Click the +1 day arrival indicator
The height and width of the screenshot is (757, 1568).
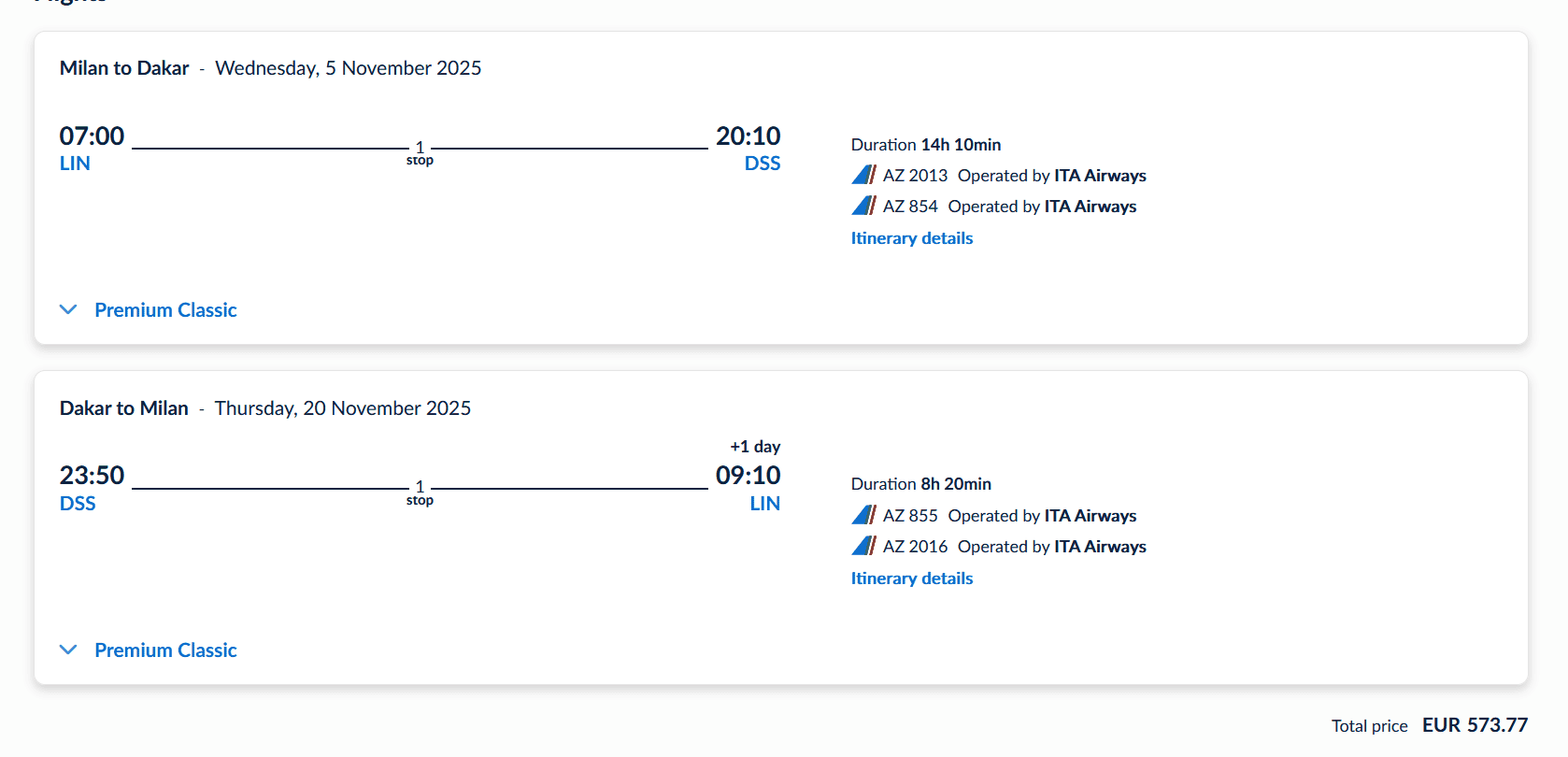[x=755, y=447]
